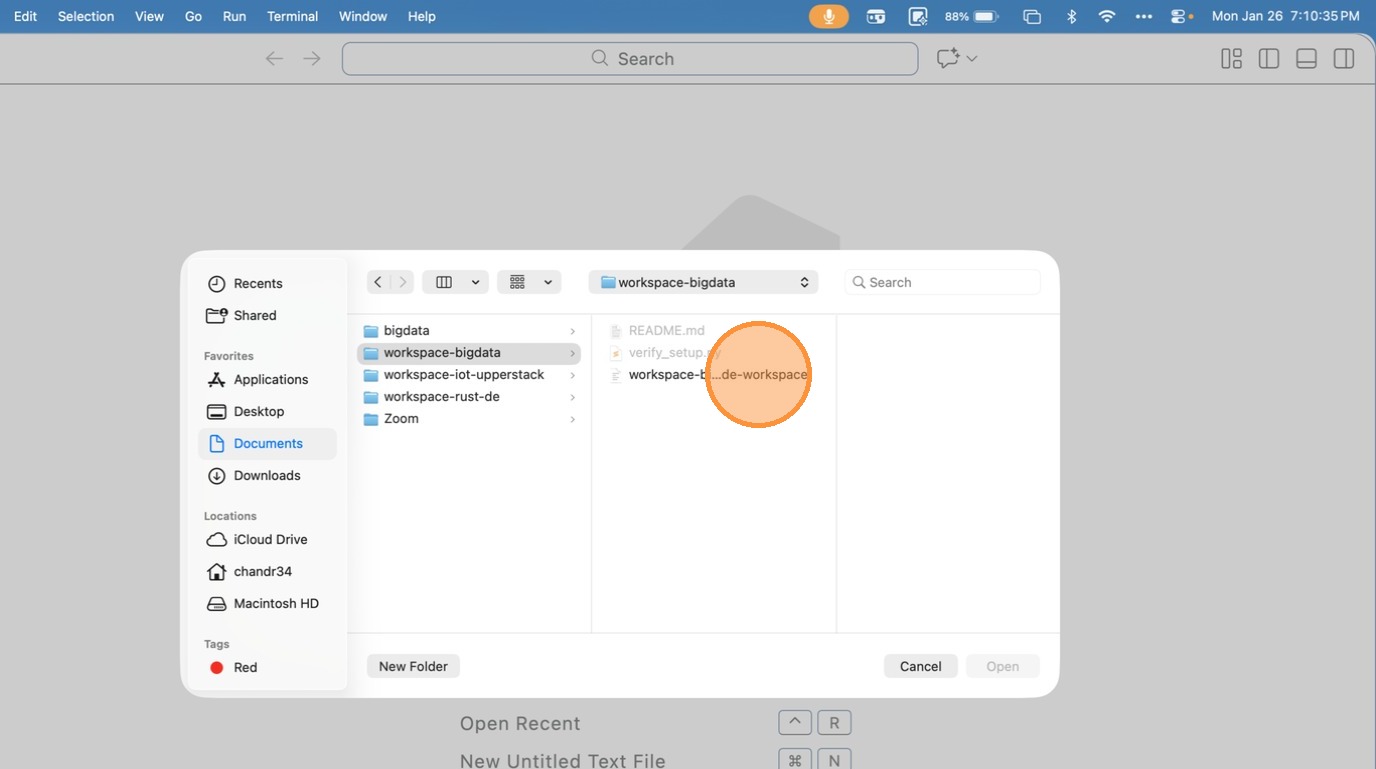Viewport: 1376px width, 769px height.
Task: Click the dialog's forward navigation chevron
Action: tap(403, 282)
